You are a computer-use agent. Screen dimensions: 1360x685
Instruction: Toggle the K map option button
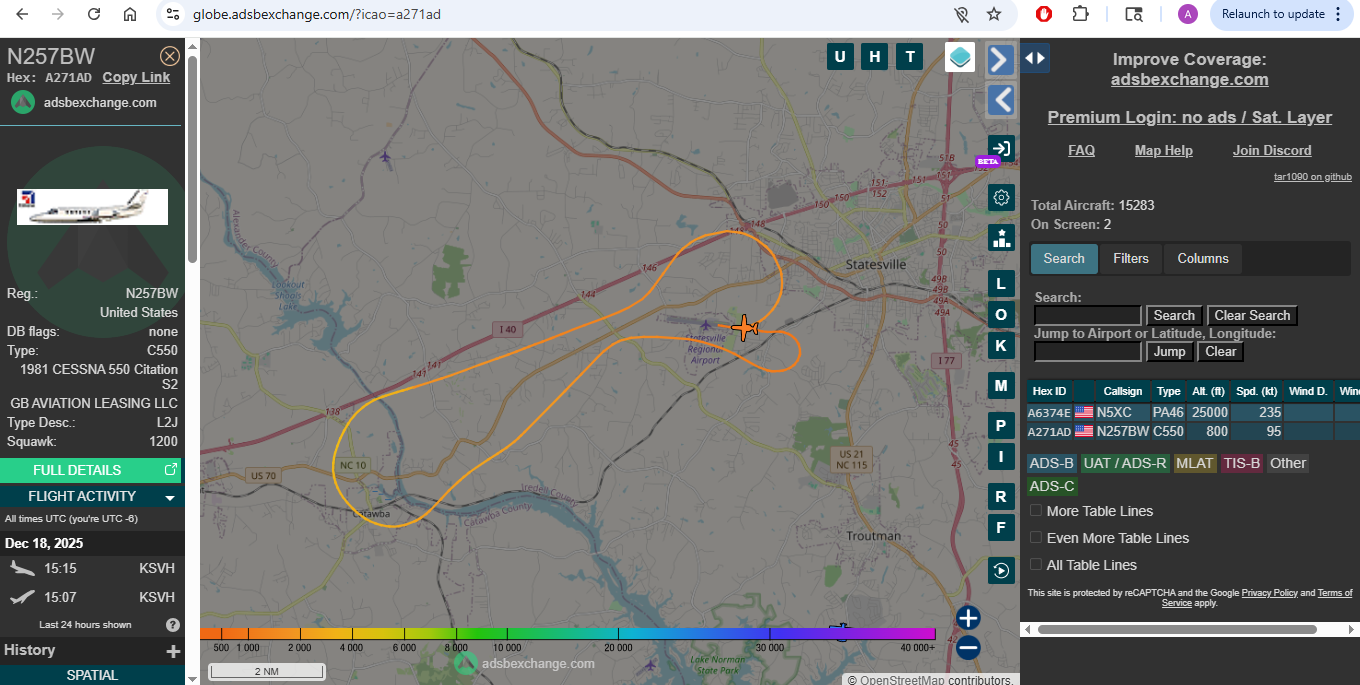[x=1001, y=346]
